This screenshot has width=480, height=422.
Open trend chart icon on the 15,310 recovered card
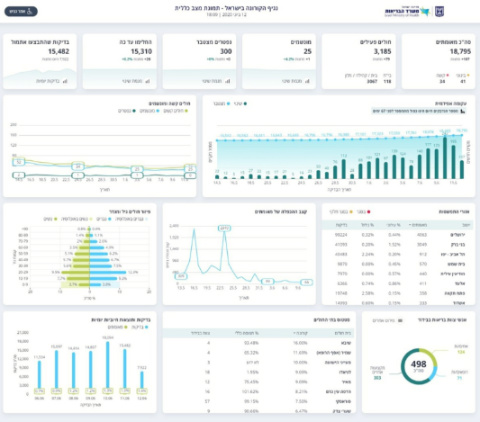[148, 81]
